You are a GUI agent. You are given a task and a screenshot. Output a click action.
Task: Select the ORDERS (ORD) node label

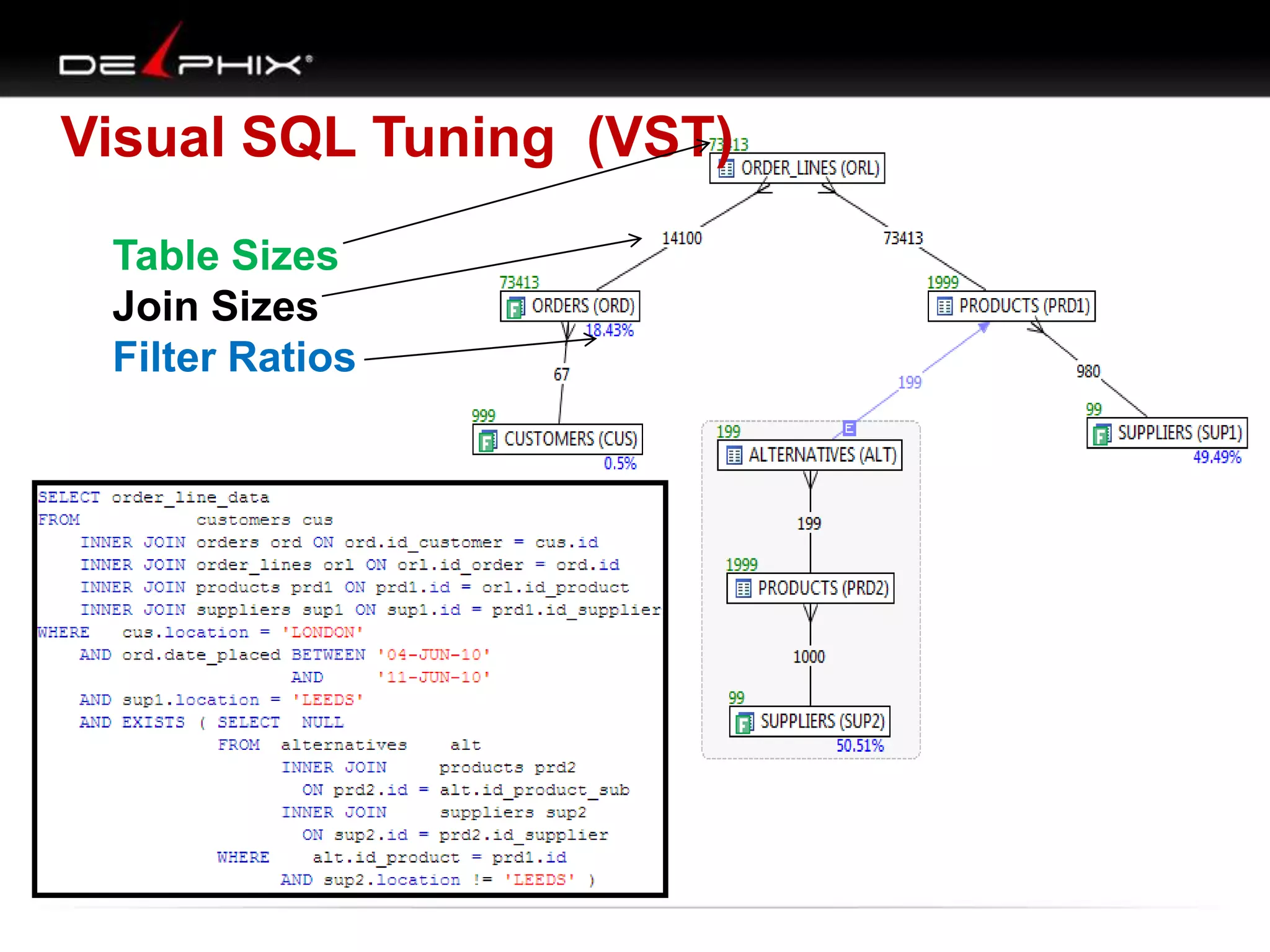(x=583, y=306)
